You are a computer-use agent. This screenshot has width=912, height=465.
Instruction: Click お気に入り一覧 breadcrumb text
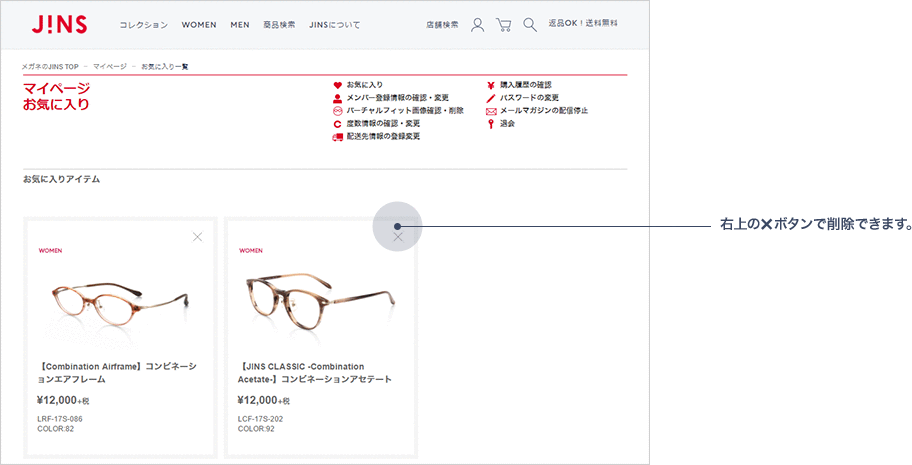[165, 67]
